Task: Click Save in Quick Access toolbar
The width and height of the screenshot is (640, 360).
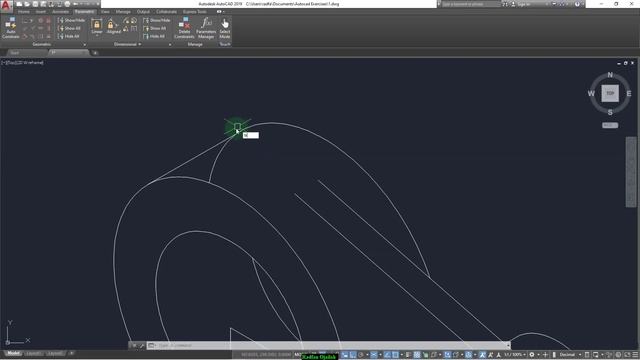Action: [35, 4]
